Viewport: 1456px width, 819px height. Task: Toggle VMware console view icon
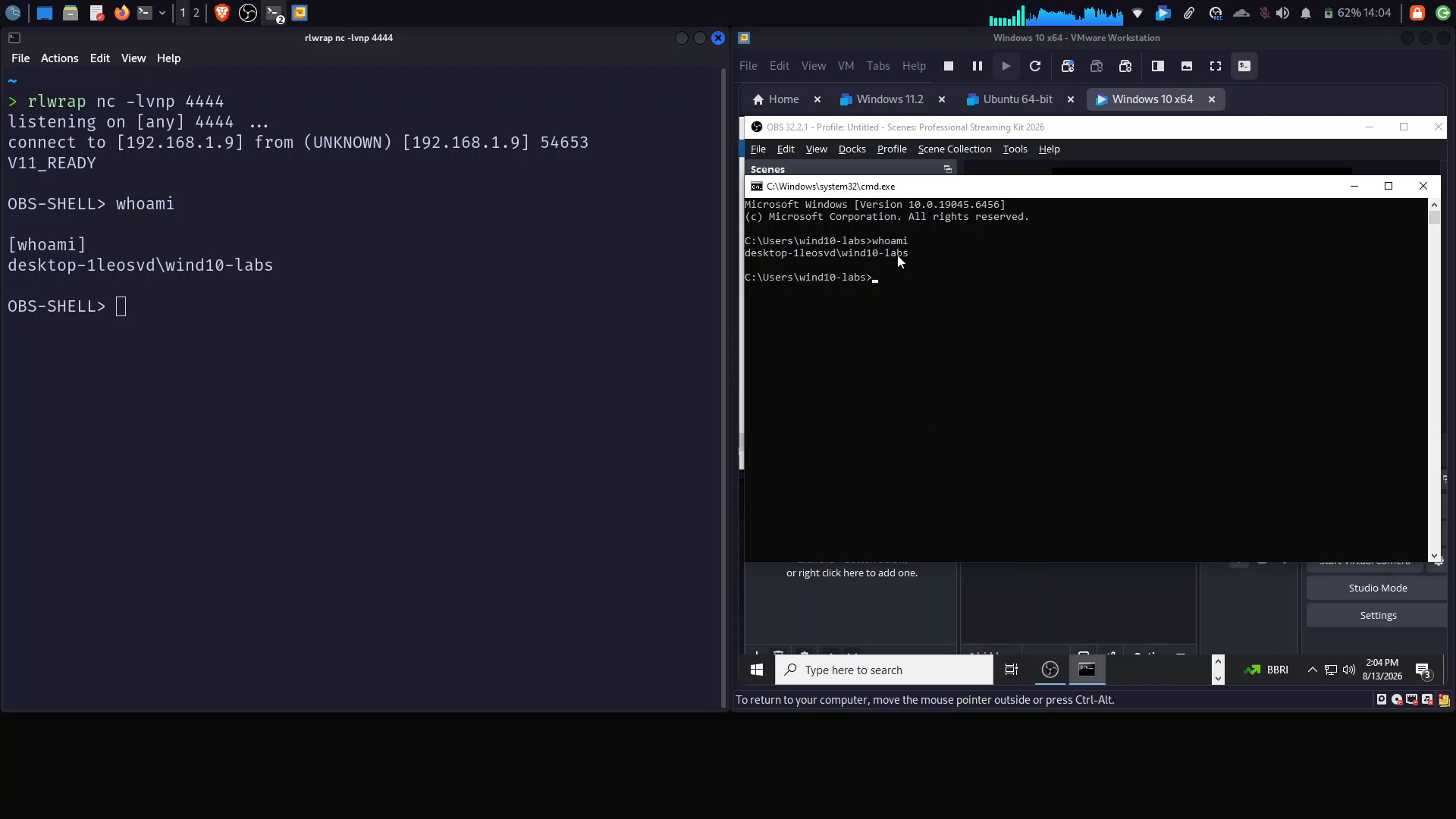click(1244, 66)
